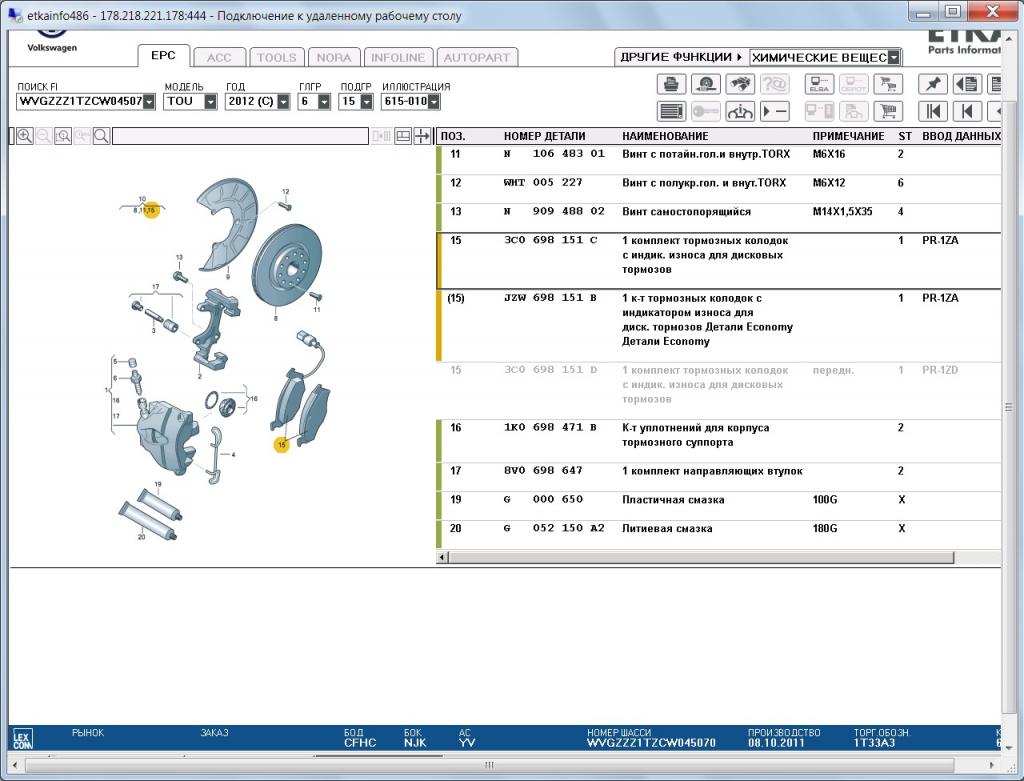Screen dimensions: 1024x781
Task: Switch to the AUTOPART tab
Action: [477, 57]
